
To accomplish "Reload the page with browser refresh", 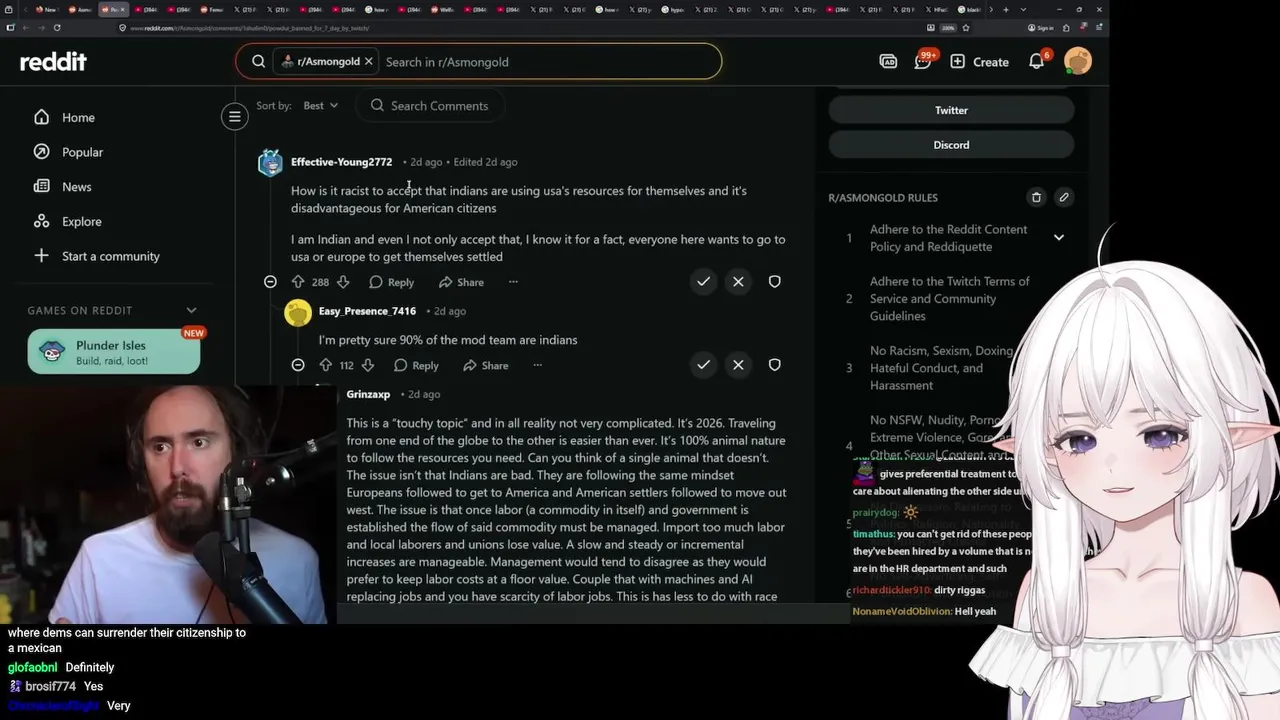I will point(57,28).
